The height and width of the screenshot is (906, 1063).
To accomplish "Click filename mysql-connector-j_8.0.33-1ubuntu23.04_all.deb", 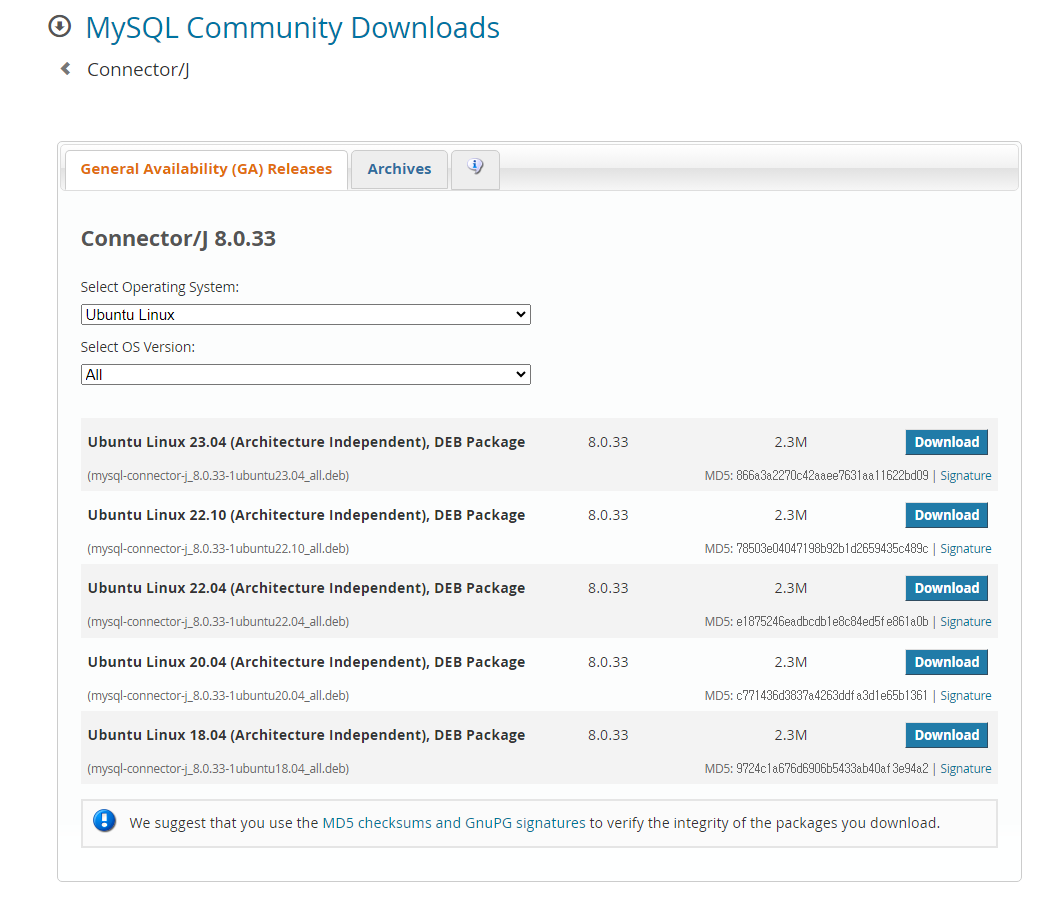I will click(x=218, y=476).
